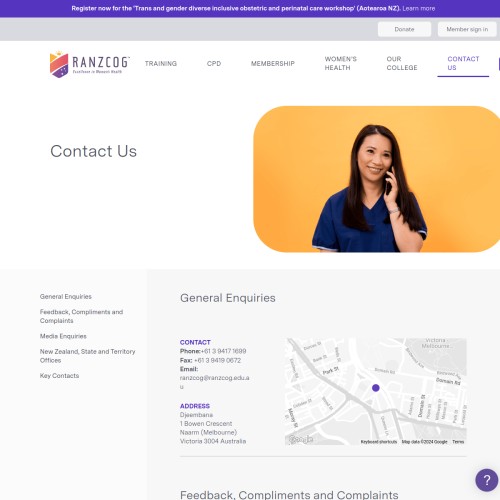
Task: Click the purple map location marker
Action: [376, 388]
